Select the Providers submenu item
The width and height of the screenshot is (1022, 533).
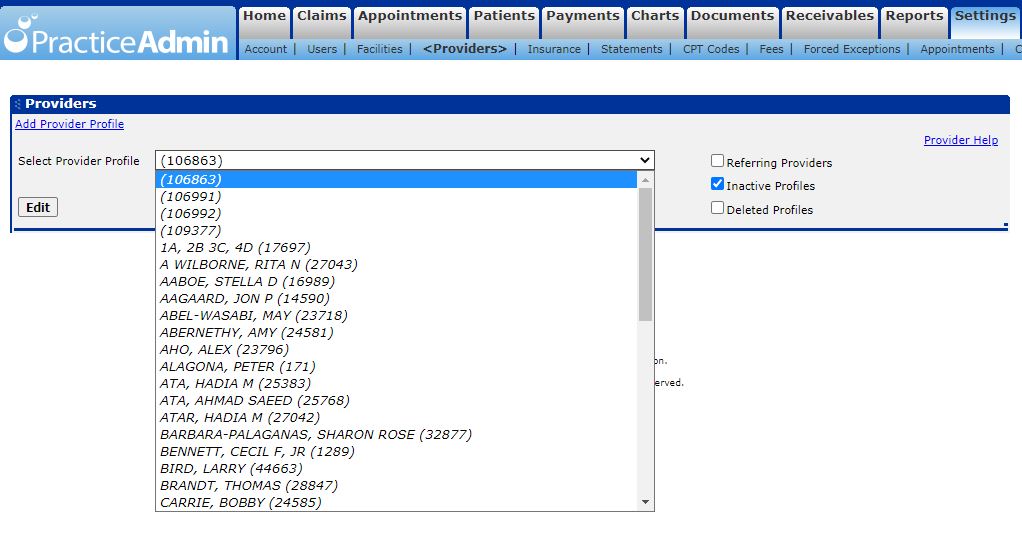click(x=465, y=49)
